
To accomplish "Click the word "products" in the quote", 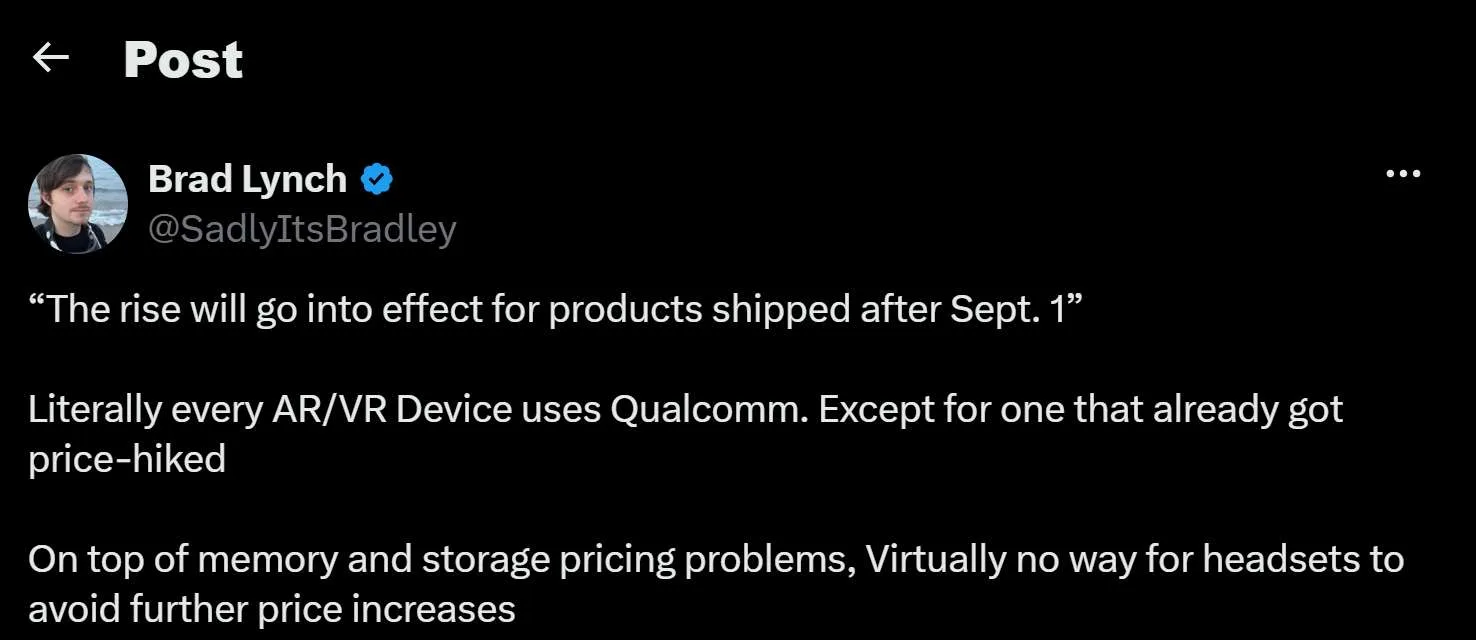I will coord(626,310).
